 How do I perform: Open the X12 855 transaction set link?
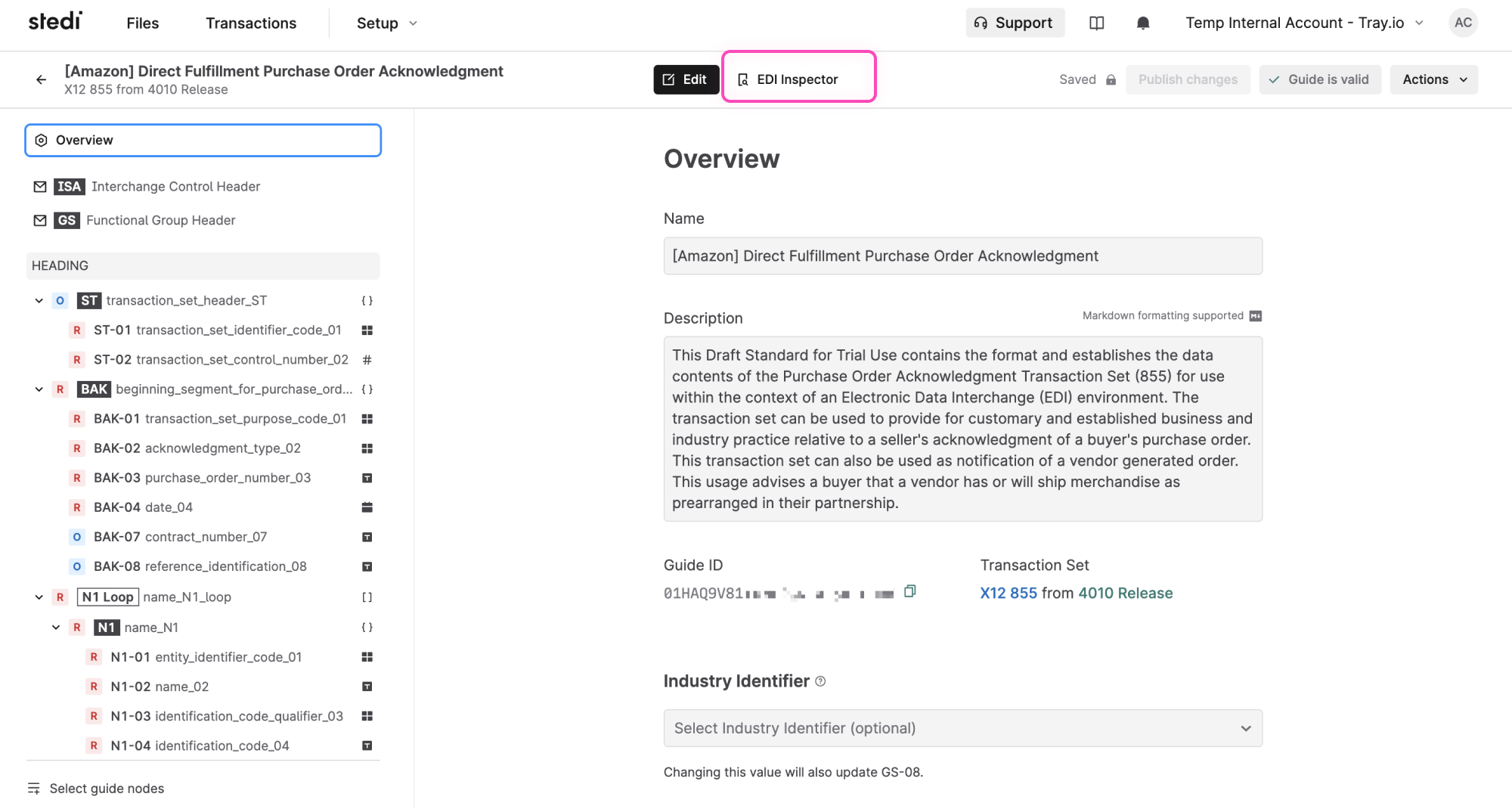click(1008, 594)
